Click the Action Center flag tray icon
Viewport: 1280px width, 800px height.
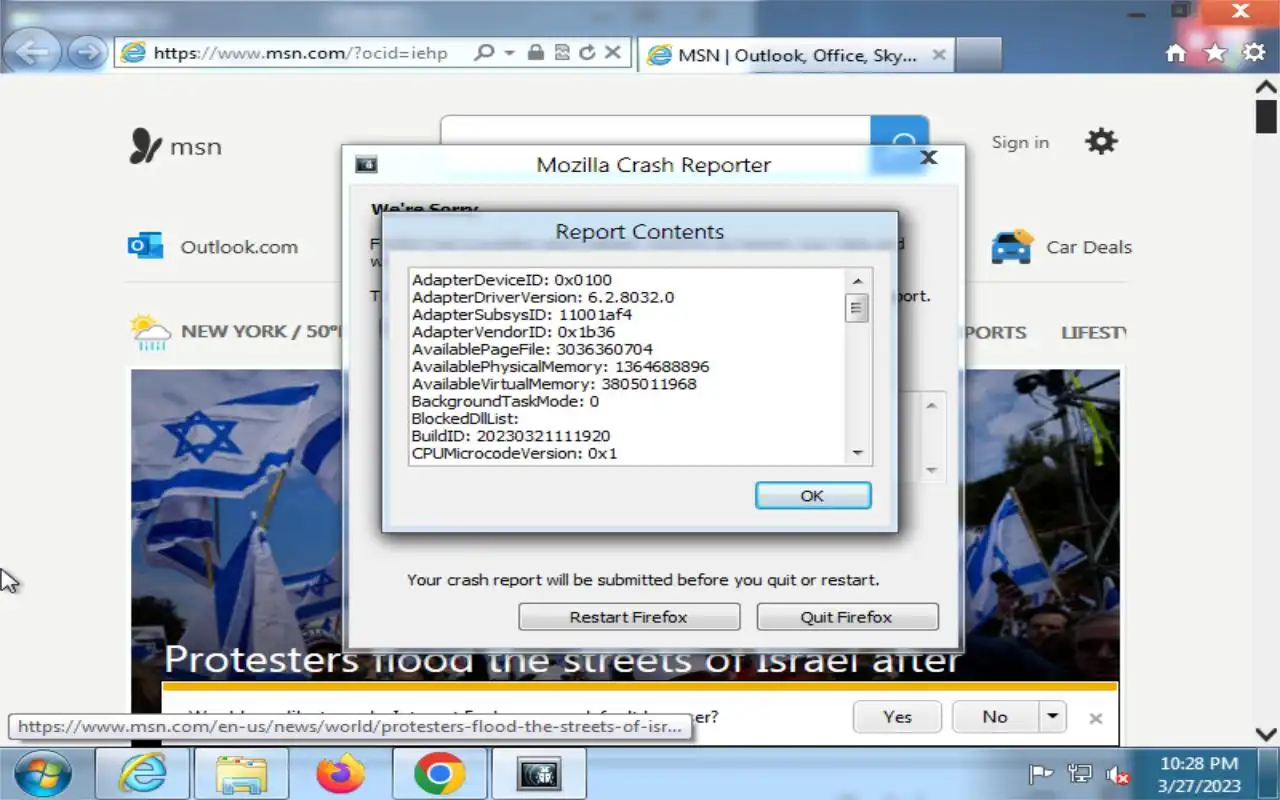point(1041,774)
